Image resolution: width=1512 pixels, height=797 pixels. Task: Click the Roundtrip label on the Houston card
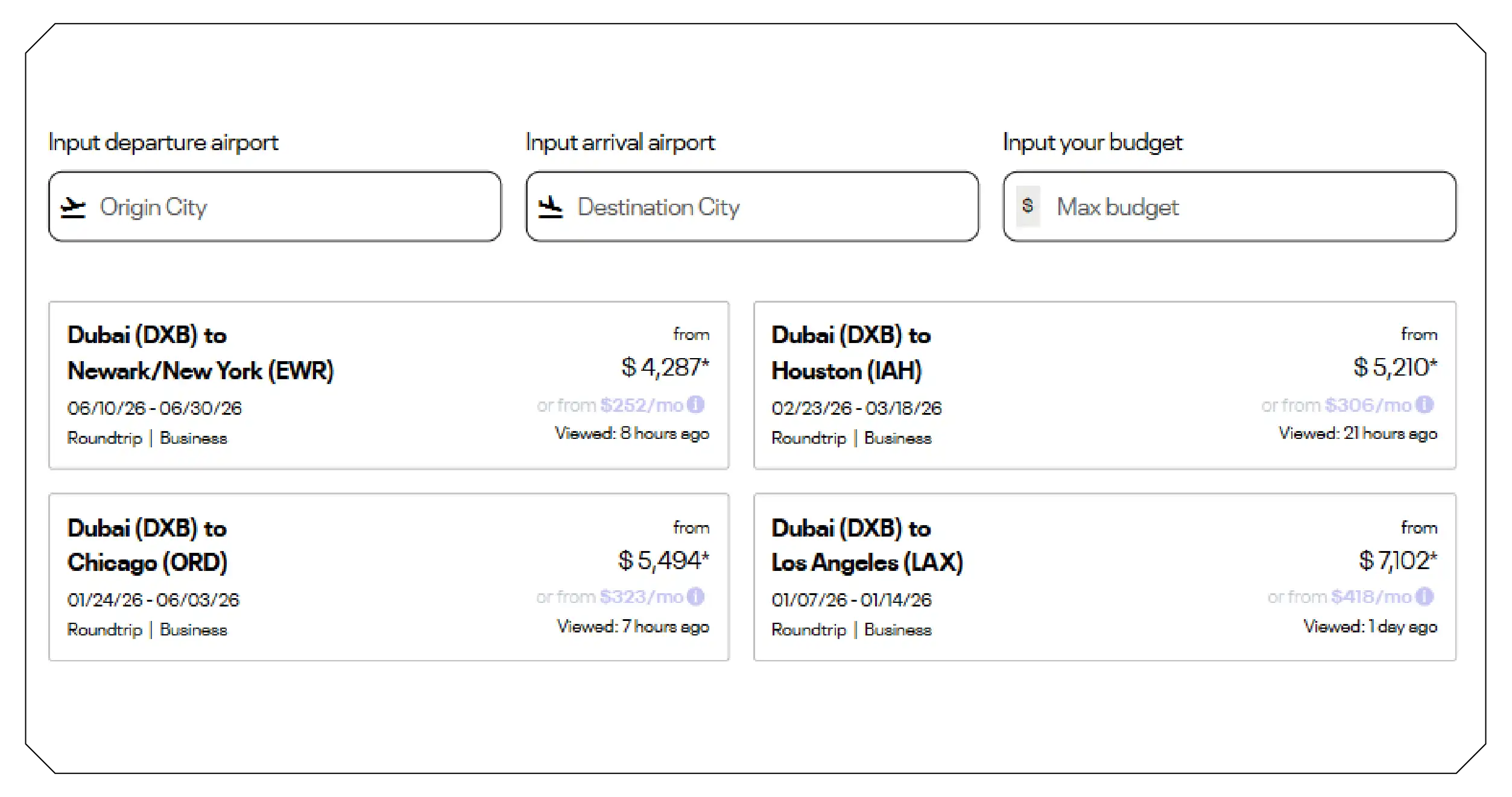tap(809, 438)
